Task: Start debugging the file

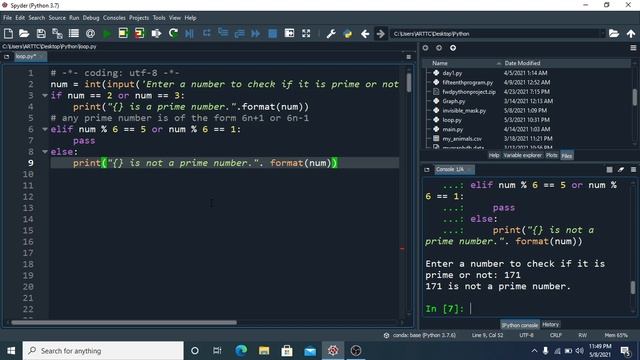Action: (189, 33)
